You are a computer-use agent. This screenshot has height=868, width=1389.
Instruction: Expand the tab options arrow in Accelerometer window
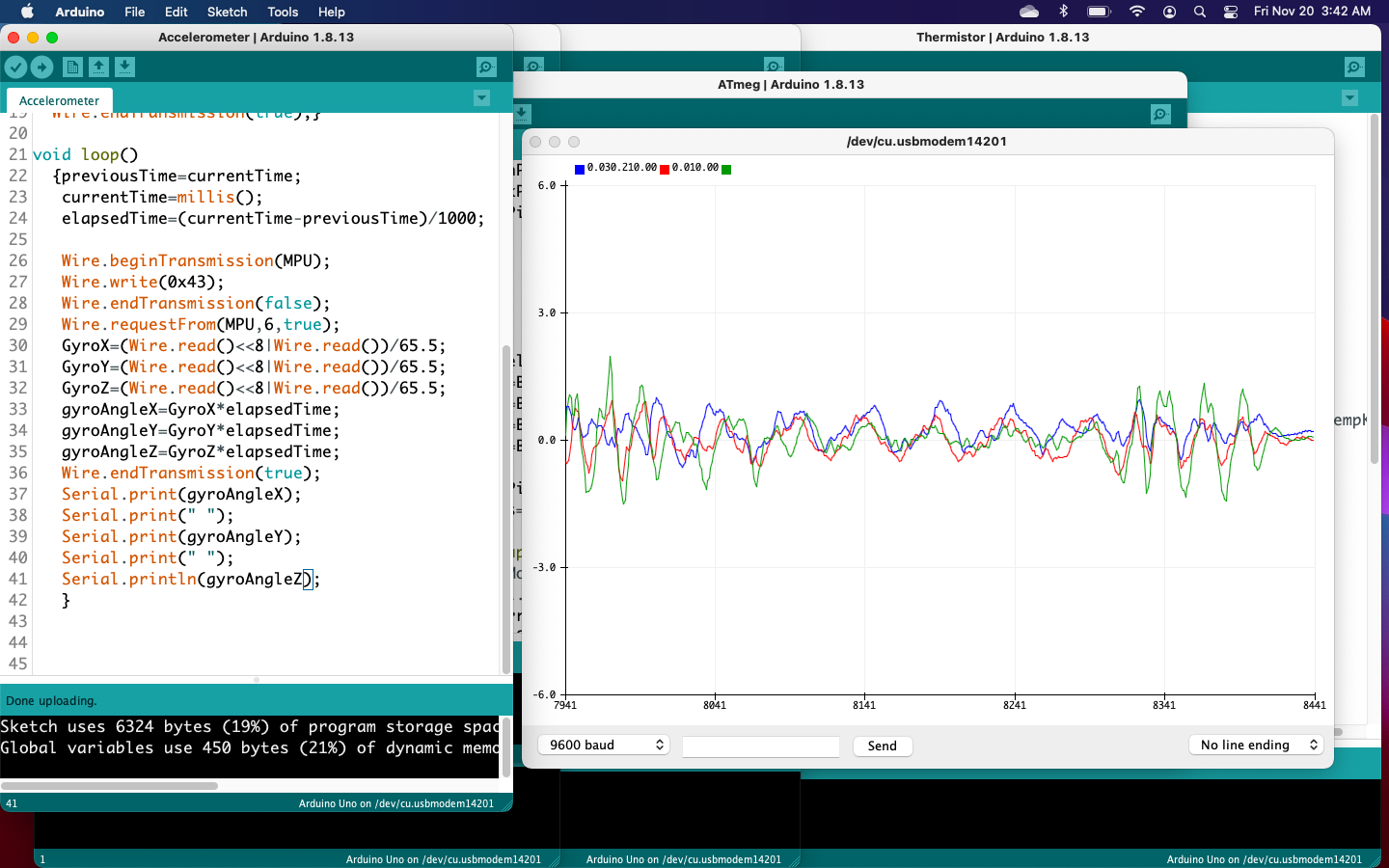(481, 98)
